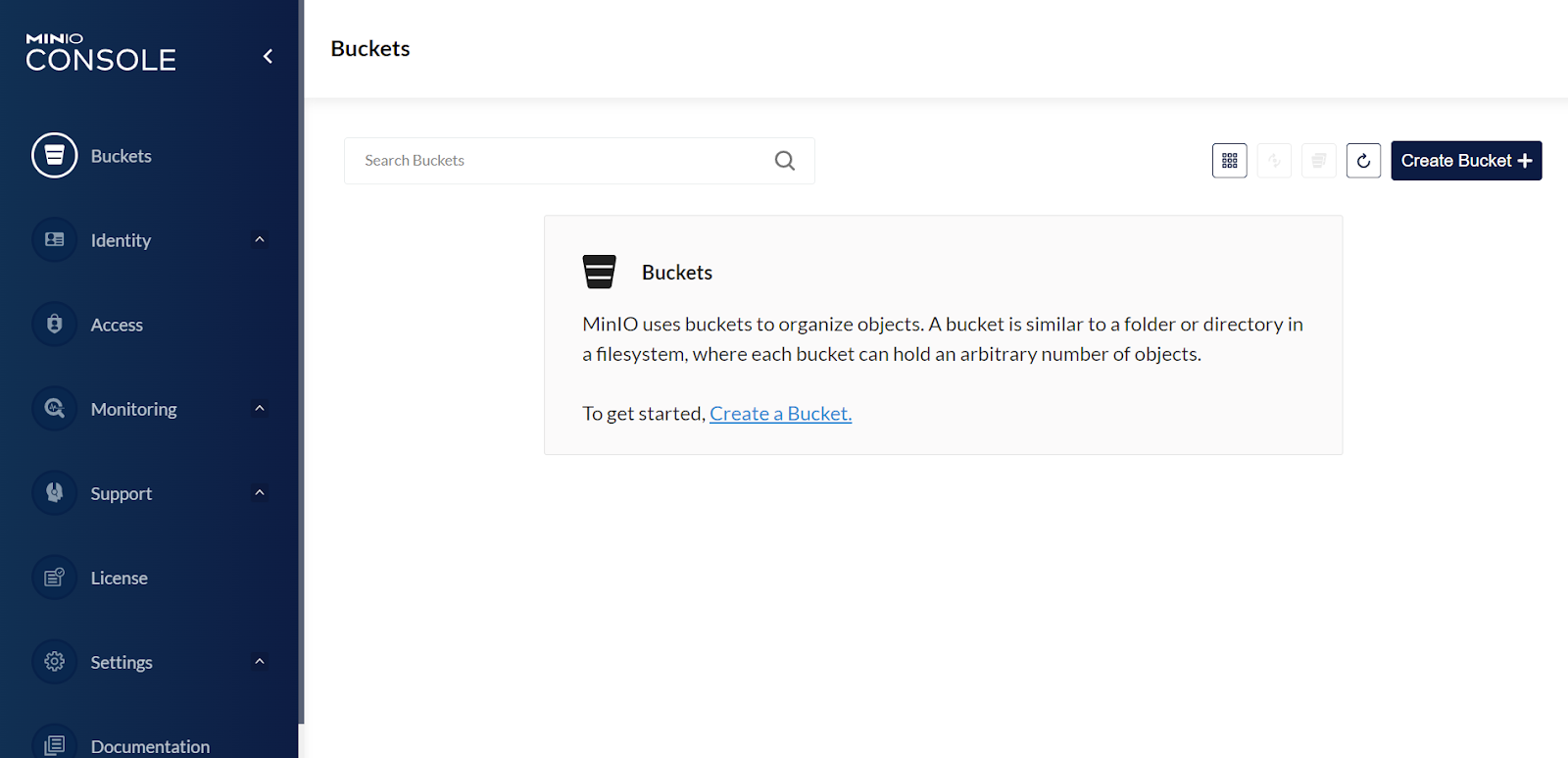Click the Access shield icon
Screen dimensions: 1568x758
coord(55,325)
